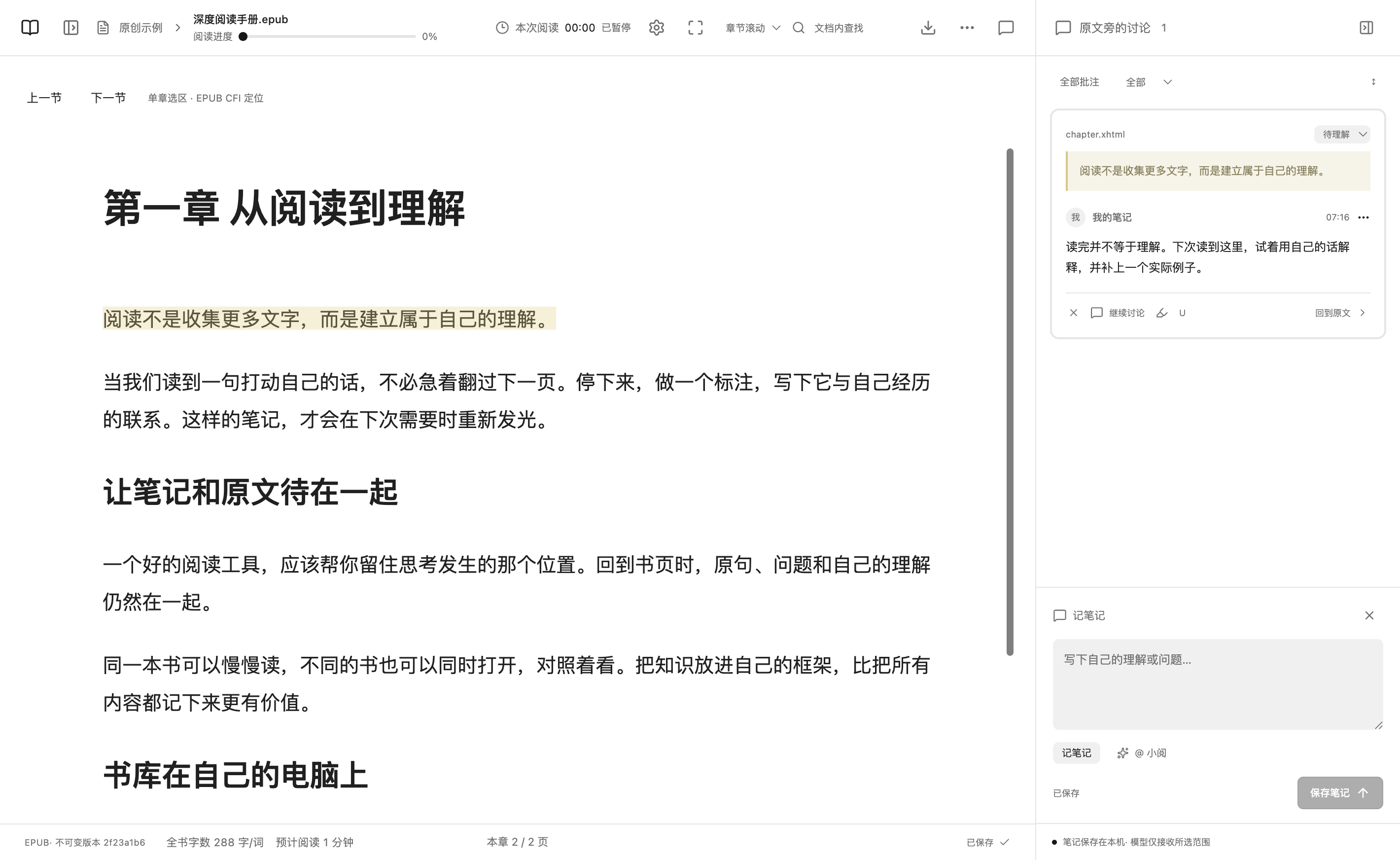
Task: Click 全书字数 288 字/词 in status bar
Action: click(x=214, y=842)
